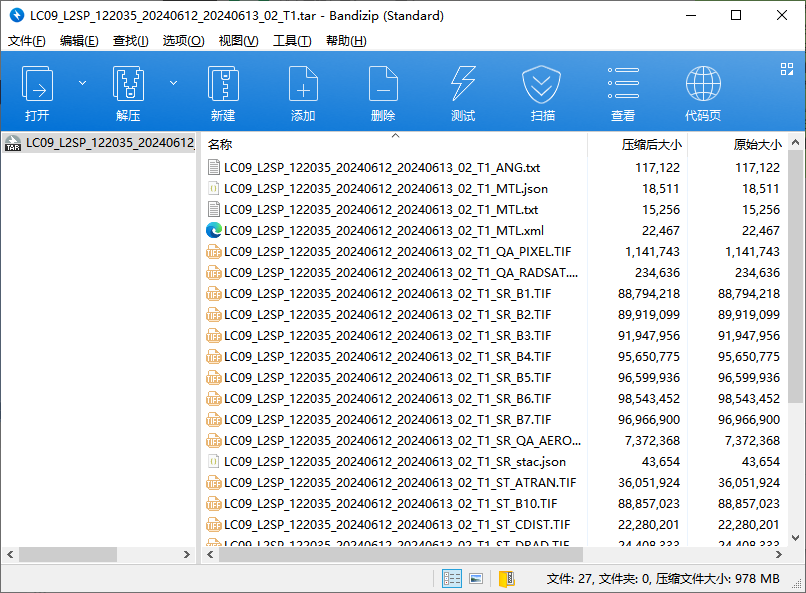Click file list vertical scrollbar up arrow

click(x=795, y=142)
